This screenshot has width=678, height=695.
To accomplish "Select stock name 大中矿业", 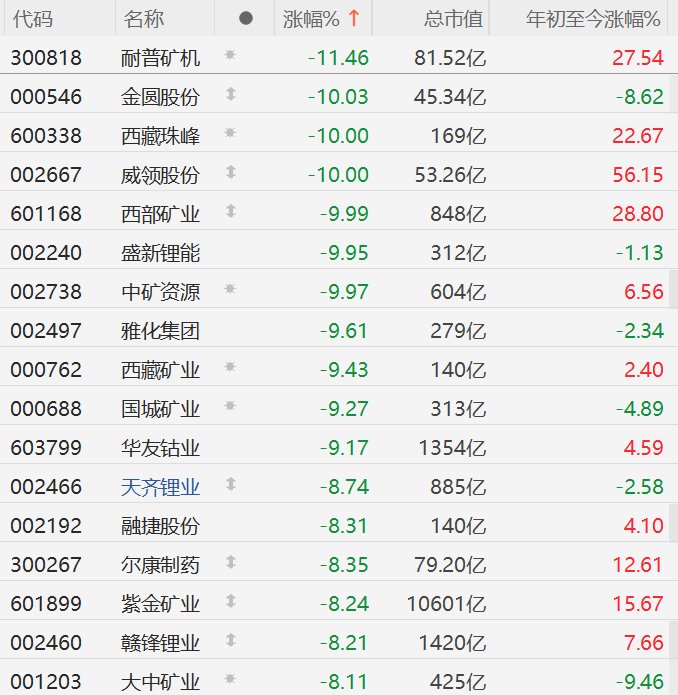I will (x=160, y=682).
